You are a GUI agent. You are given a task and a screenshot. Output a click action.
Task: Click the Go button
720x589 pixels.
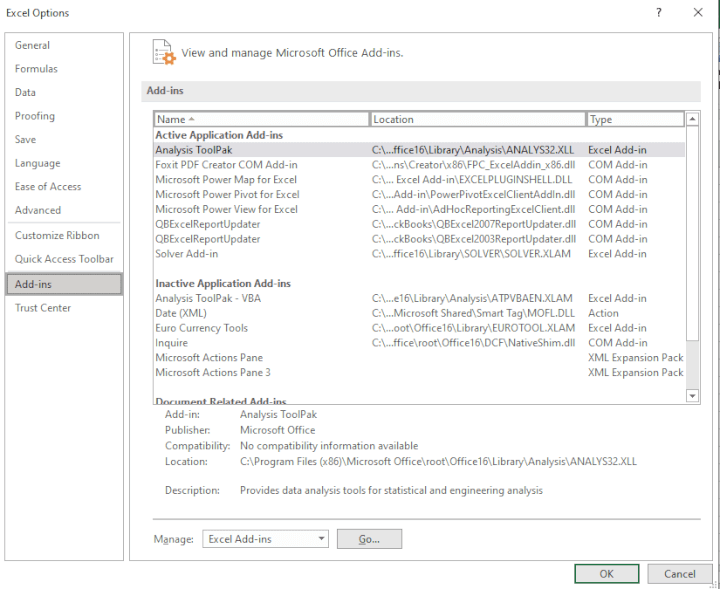pyautogui.click(x=369, y=539)
